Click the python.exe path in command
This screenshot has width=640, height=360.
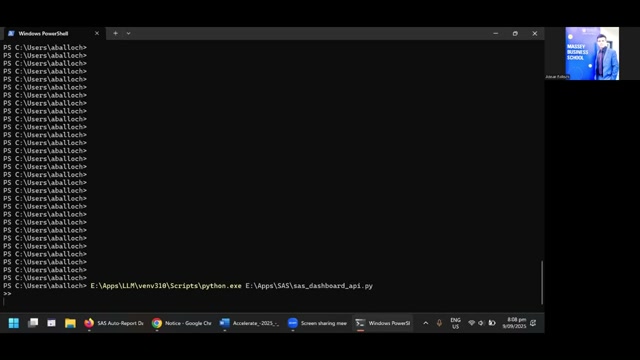tap(166, 286)
